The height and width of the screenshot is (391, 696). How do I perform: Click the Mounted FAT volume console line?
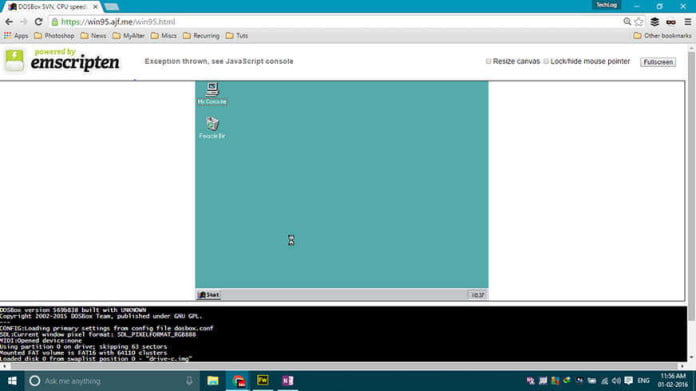pos(83,352)
